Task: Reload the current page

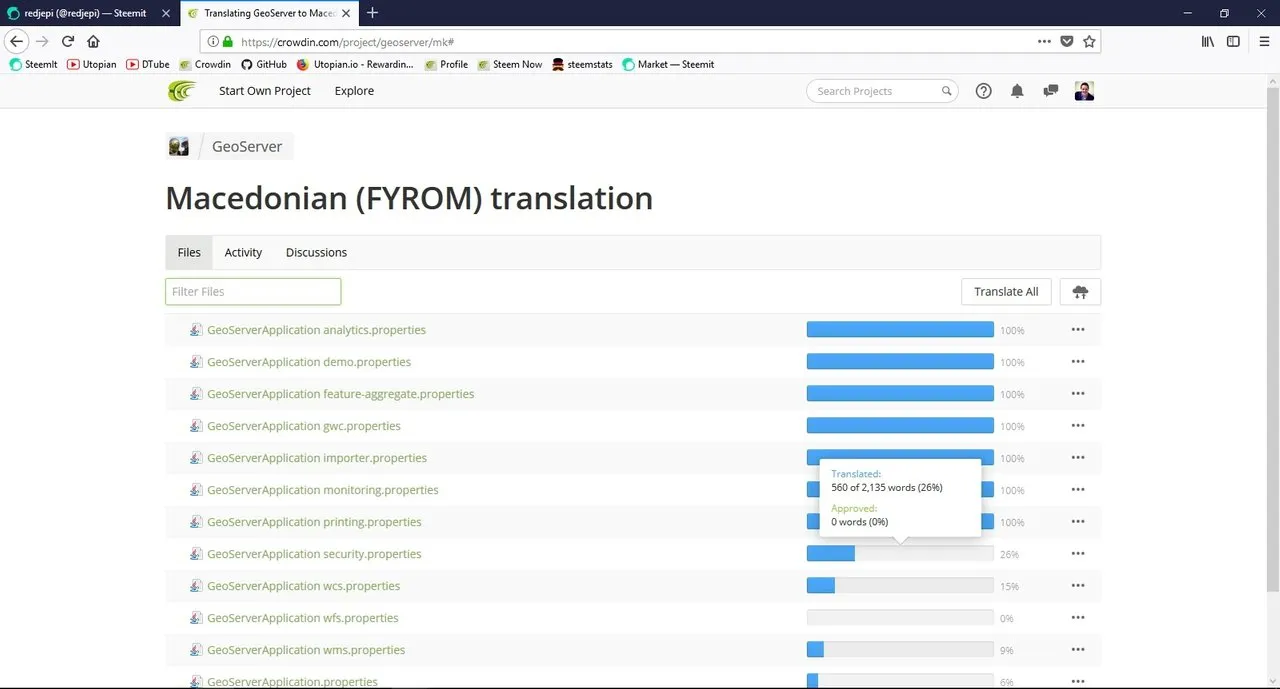Action: point(68,41)
